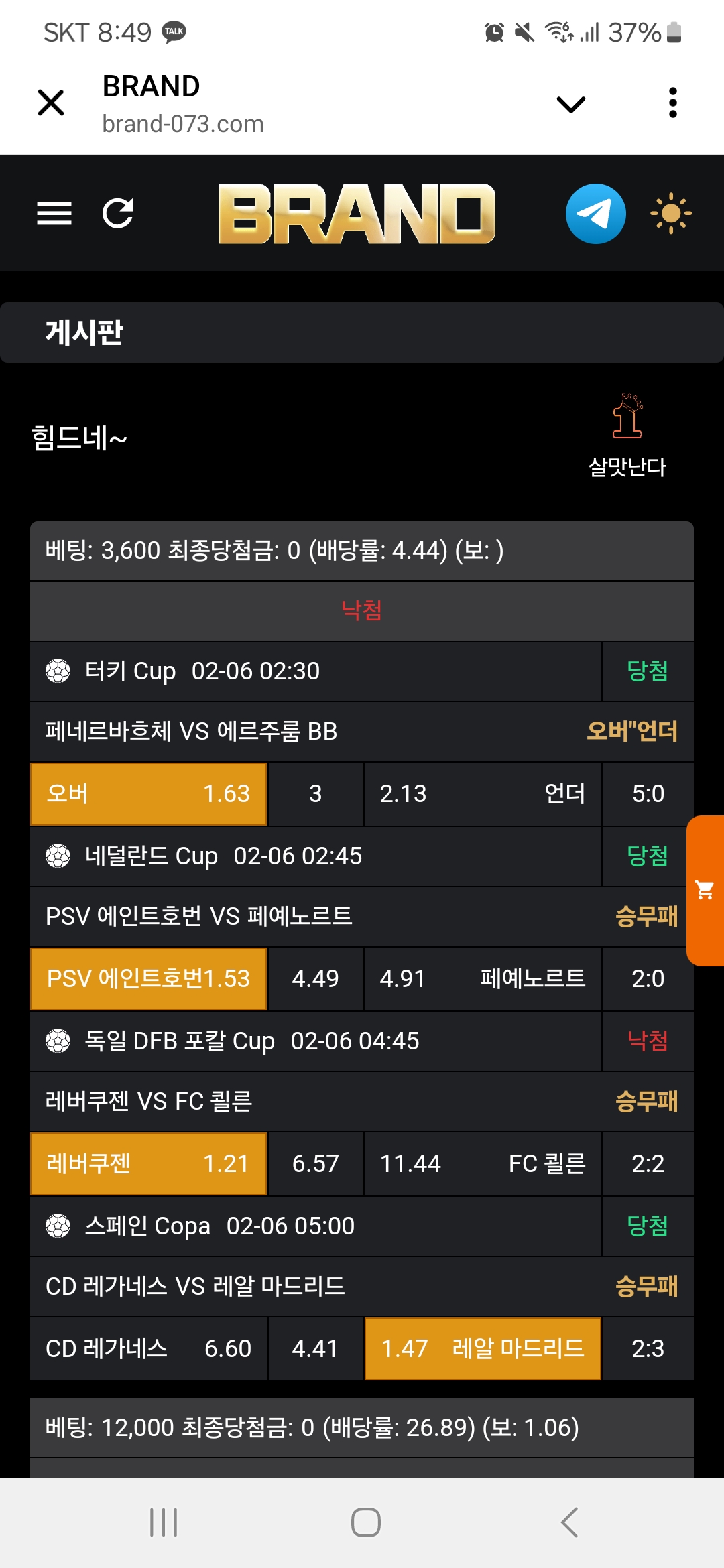
Task: Select the 레버쿠젠 1.21 odds cell
Action: (149, 1164)
